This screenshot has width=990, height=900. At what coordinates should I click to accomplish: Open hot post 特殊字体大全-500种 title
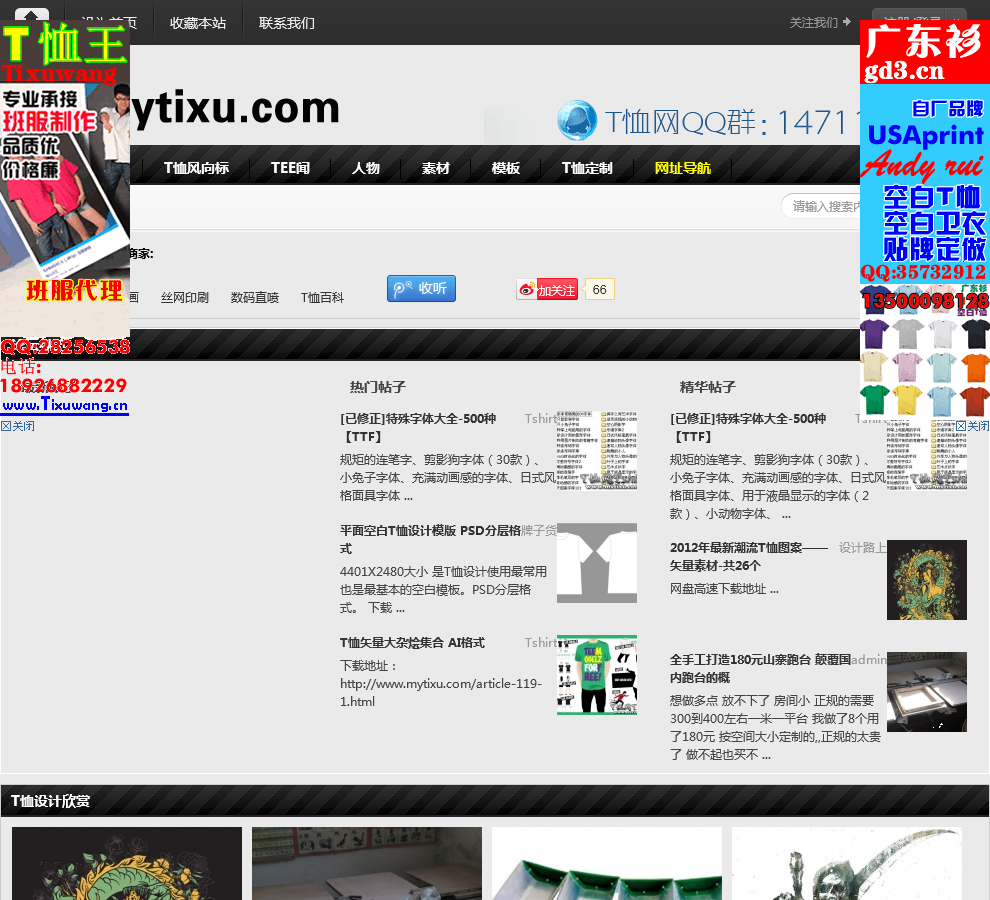(x=418, y=428)
